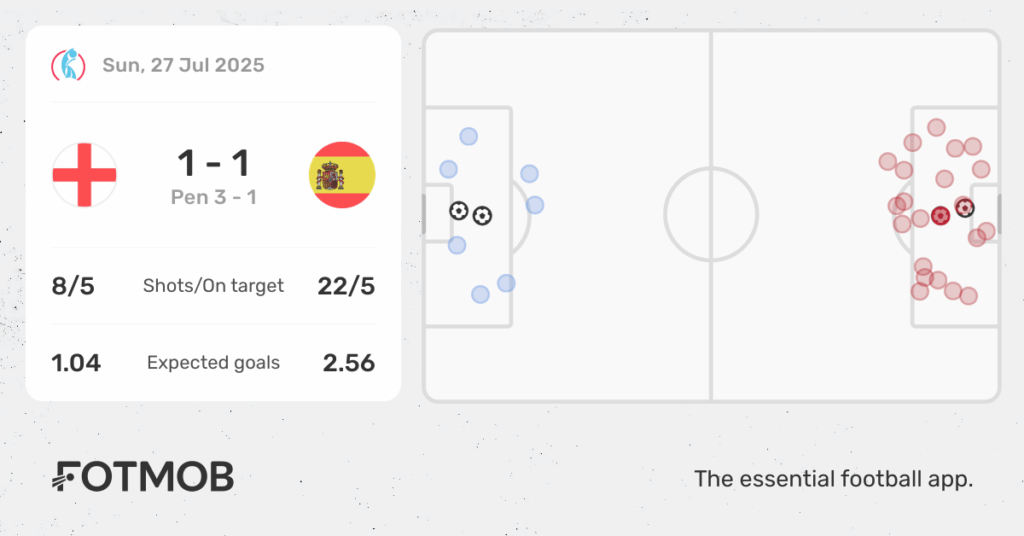This screenshot has height=536, width=1024.
Task: Select the Expected goals stat label
Action: coord(214,363)
